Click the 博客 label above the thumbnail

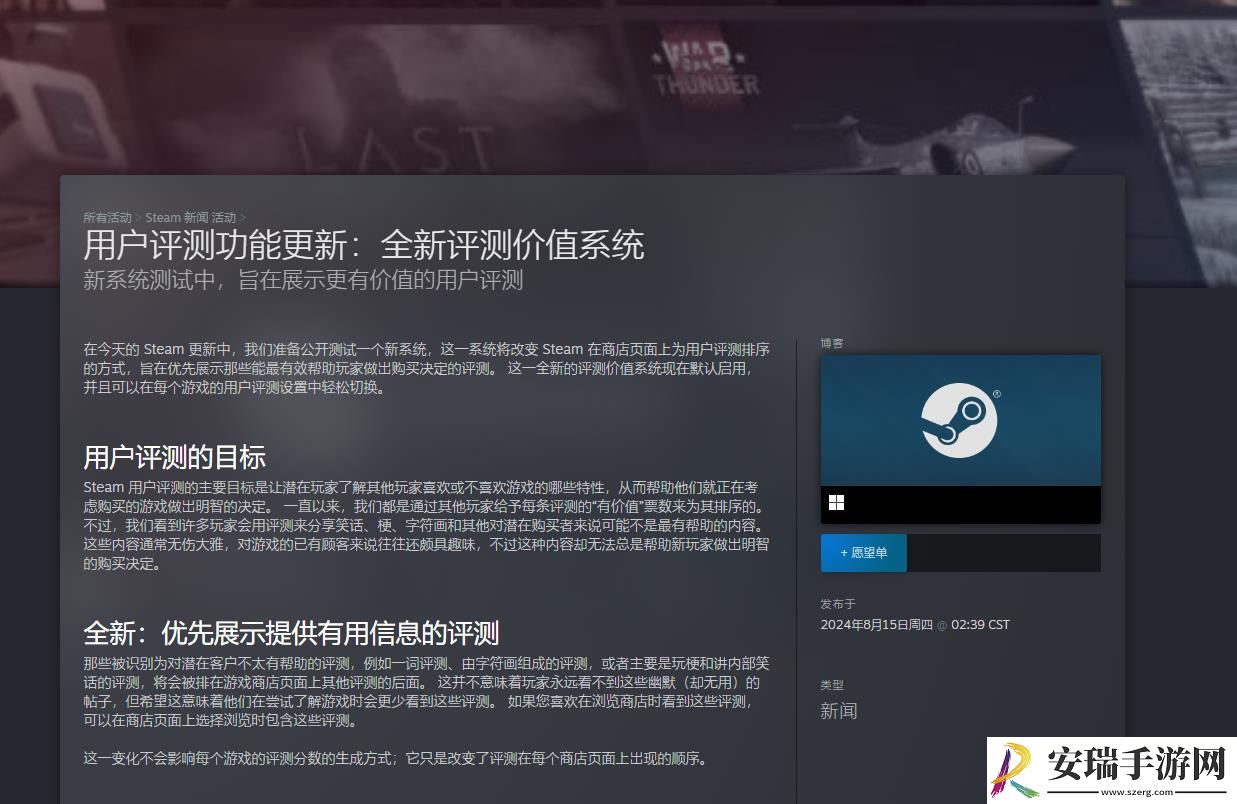(832, 343)
